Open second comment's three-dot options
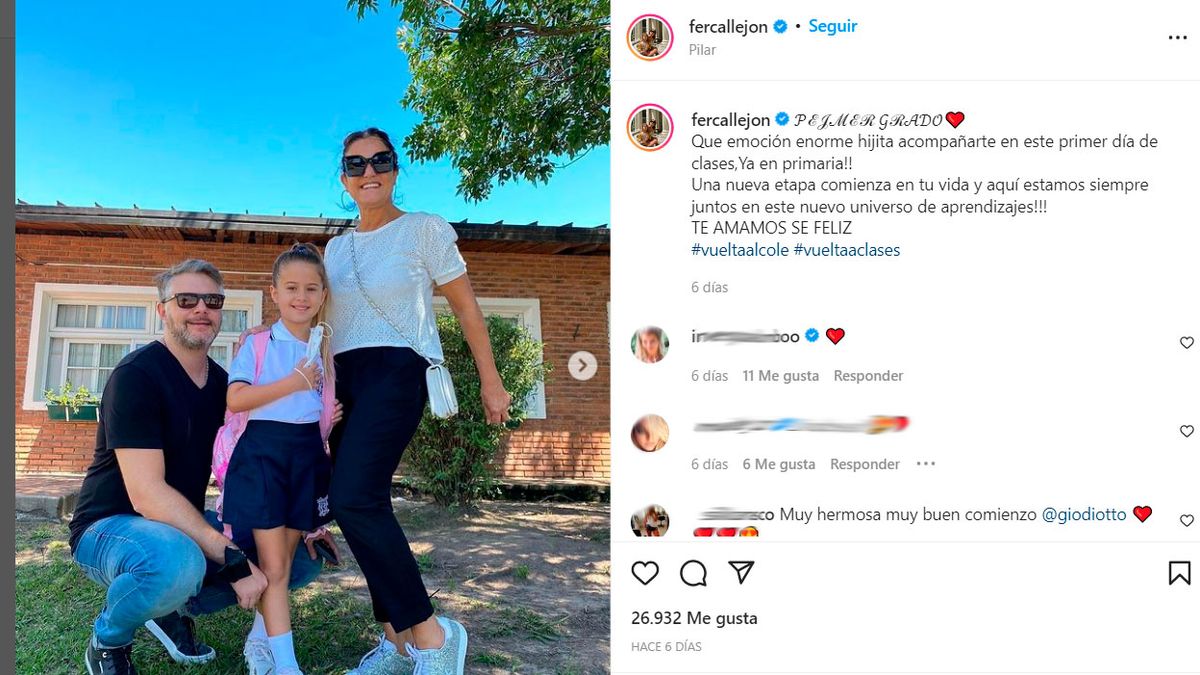 926,464
